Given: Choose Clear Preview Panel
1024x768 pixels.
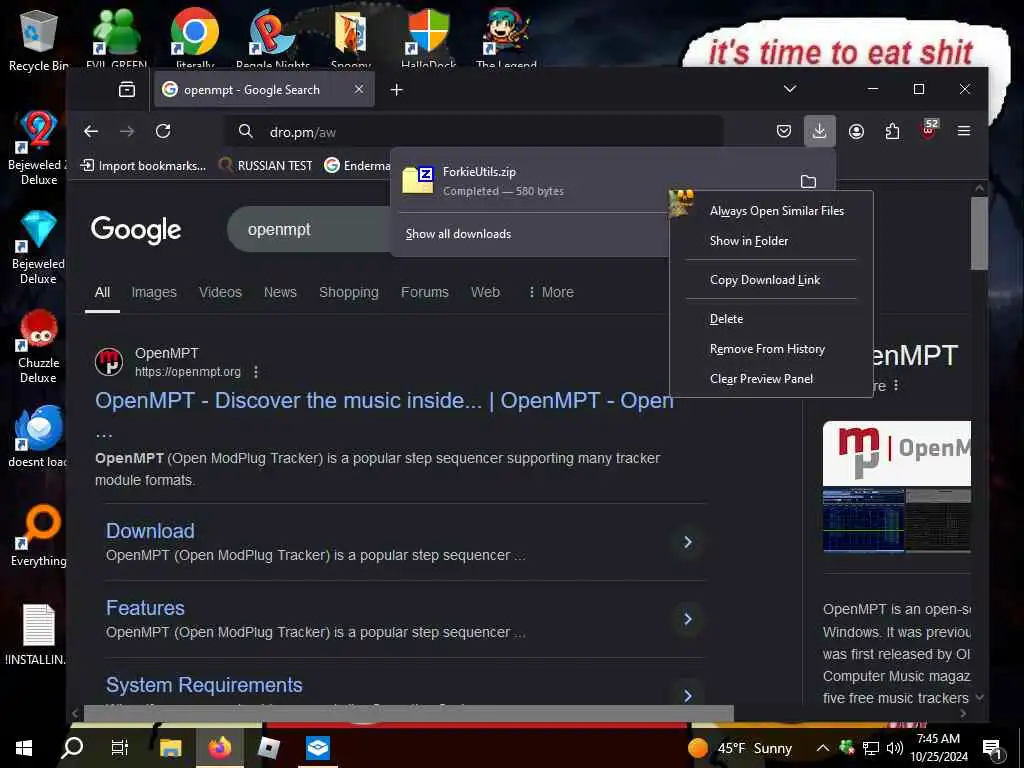Looking at the screenshot, I should pos(771,379).
